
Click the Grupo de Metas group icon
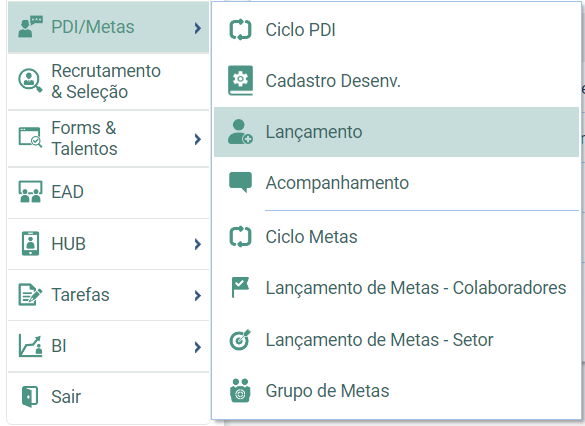pyautogui.click(x=240, y=391)
